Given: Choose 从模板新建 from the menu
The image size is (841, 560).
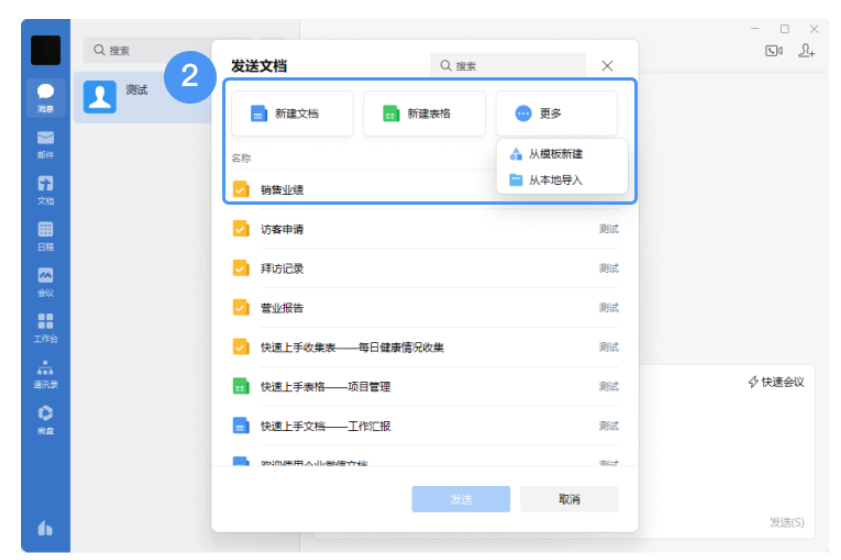Looking at the screenshot, I should 555,154.
